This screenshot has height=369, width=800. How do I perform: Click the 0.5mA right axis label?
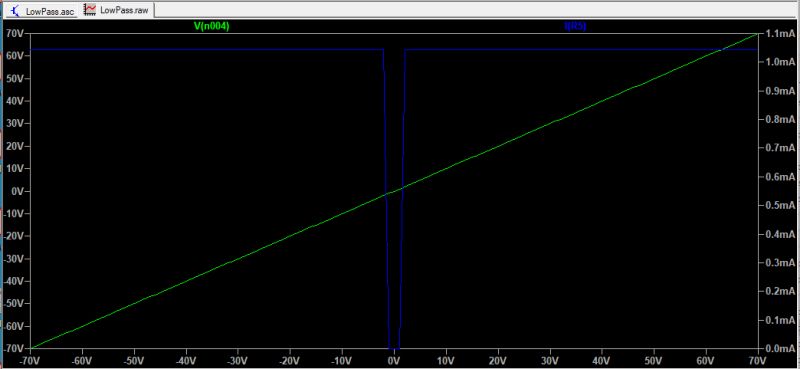click(x=779, y=206)
